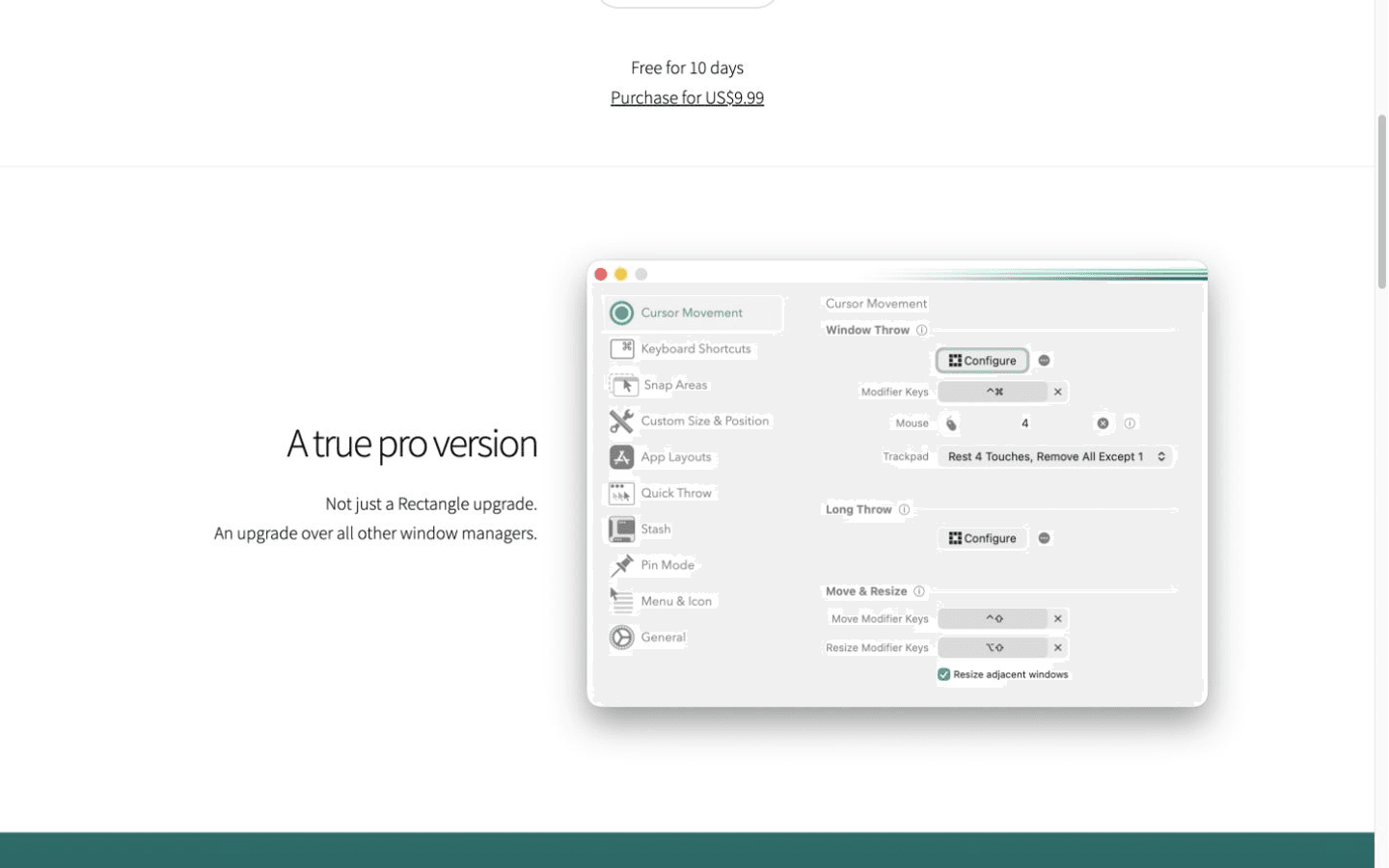Select the Pin Mode pushpin icon
The width and height of the screenshot is (1389, 868).
coord(622,565)
